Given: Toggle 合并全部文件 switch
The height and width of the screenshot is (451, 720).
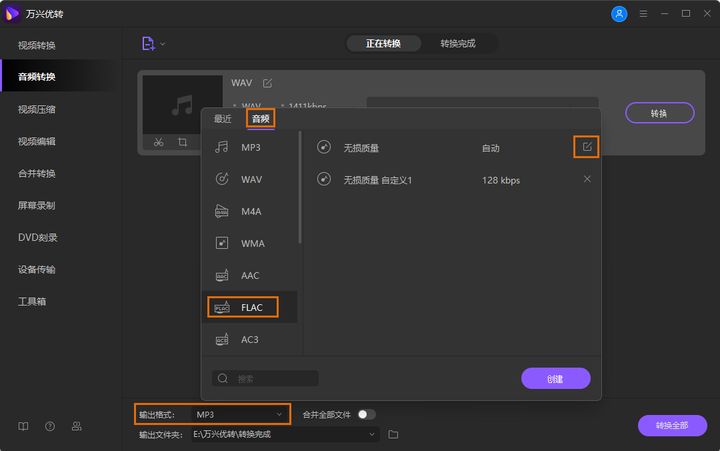Looking at the screenshot, I should 366,415.
